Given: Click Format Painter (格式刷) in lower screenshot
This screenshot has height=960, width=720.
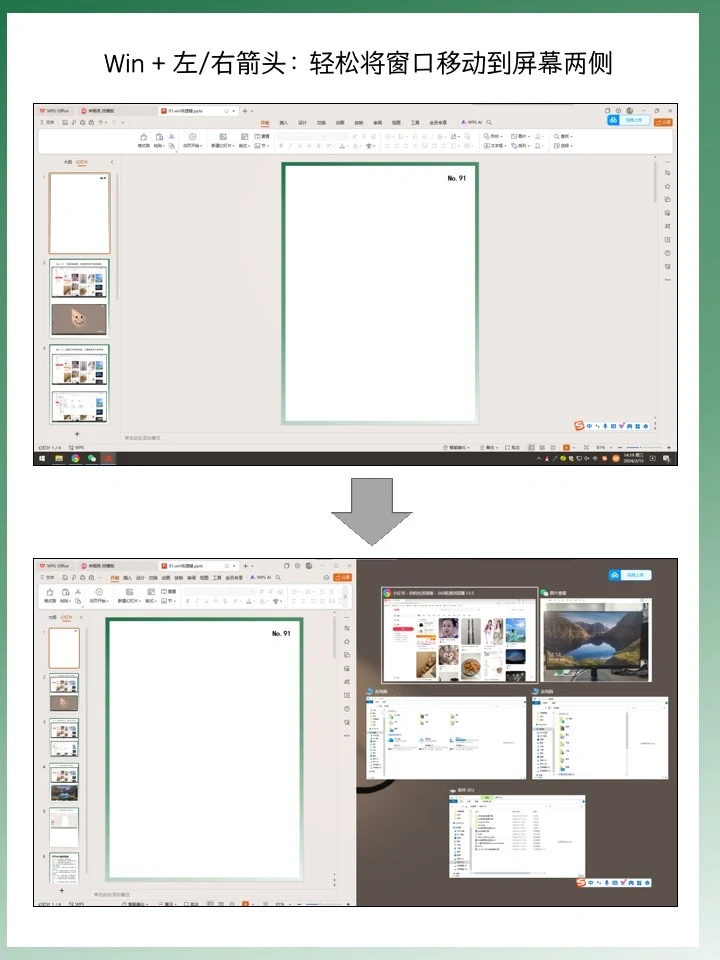Looking at the screenshot, I should pos(50,596).
